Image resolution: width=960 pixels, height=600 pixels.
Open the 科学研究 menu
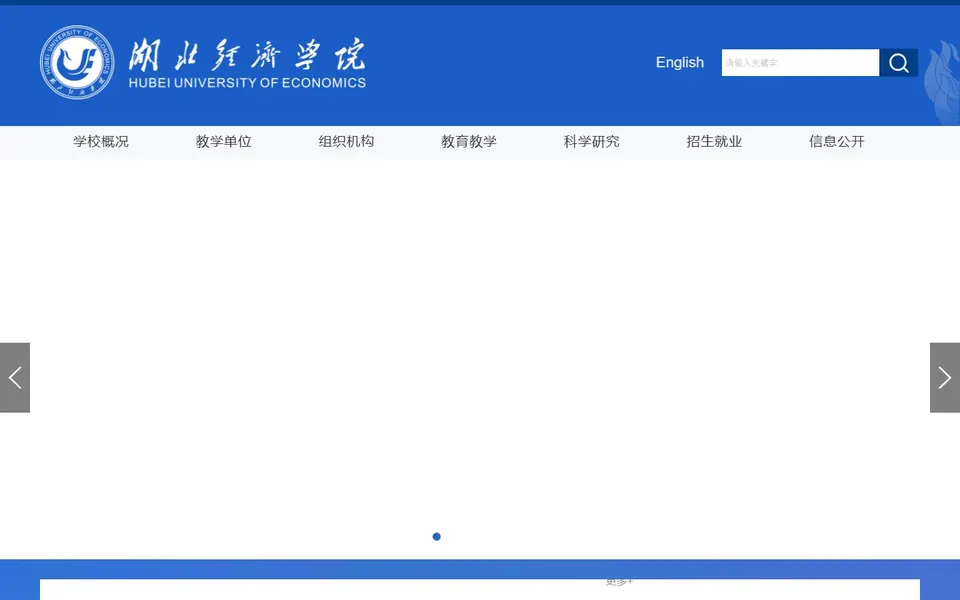[x=591, y=141]
